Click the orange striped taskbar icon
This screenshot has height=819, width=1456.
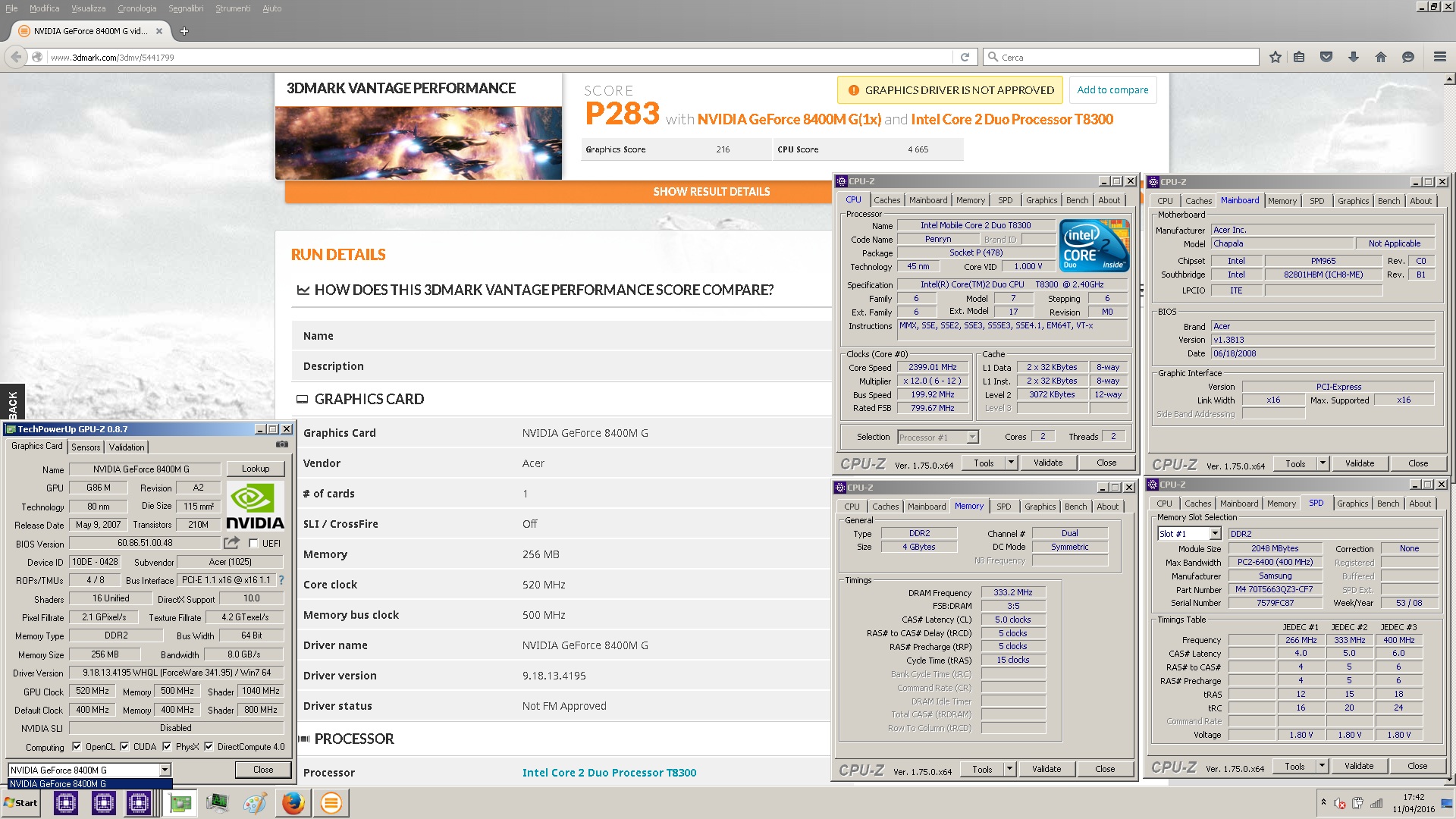point(331,803)
